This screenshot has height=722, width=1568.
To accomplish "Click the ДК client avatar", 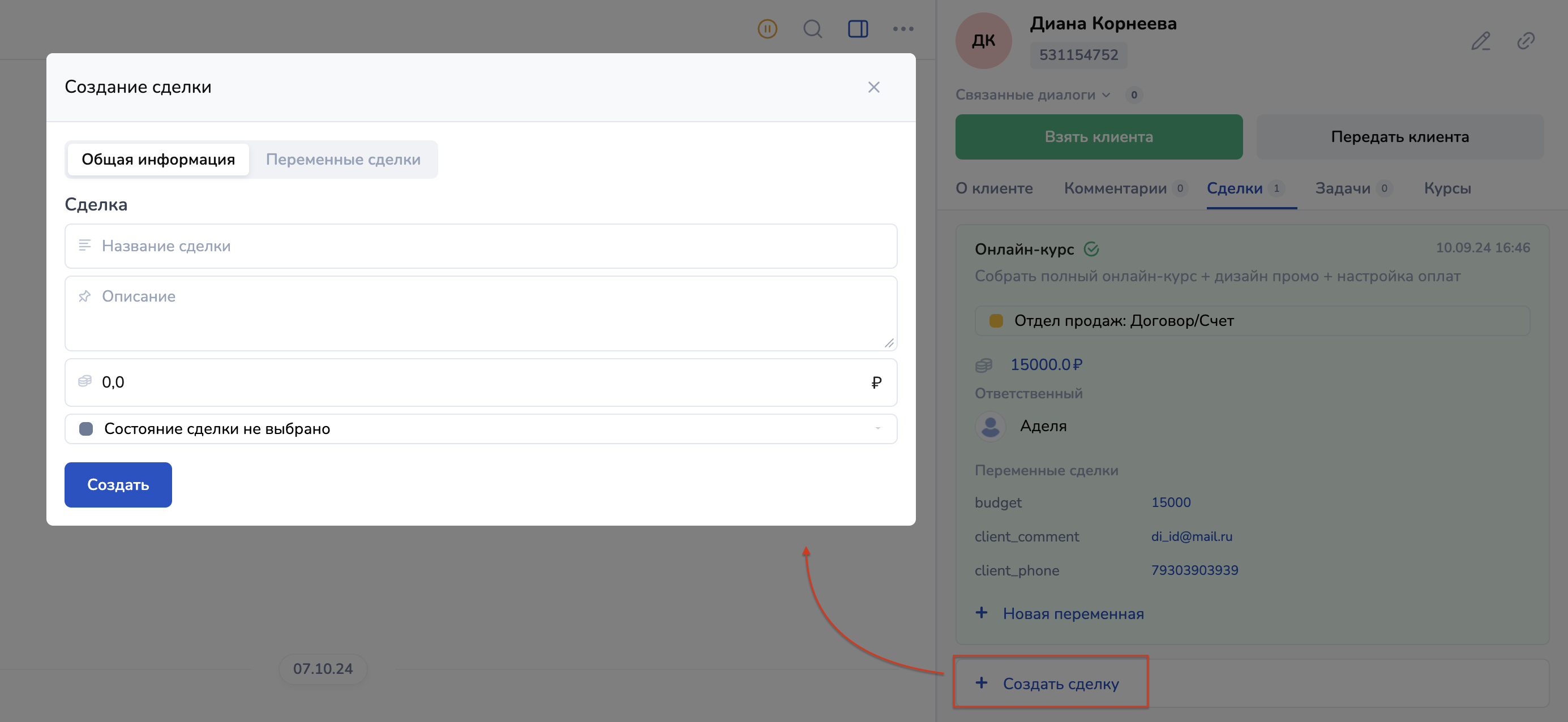I will point(983,41).
